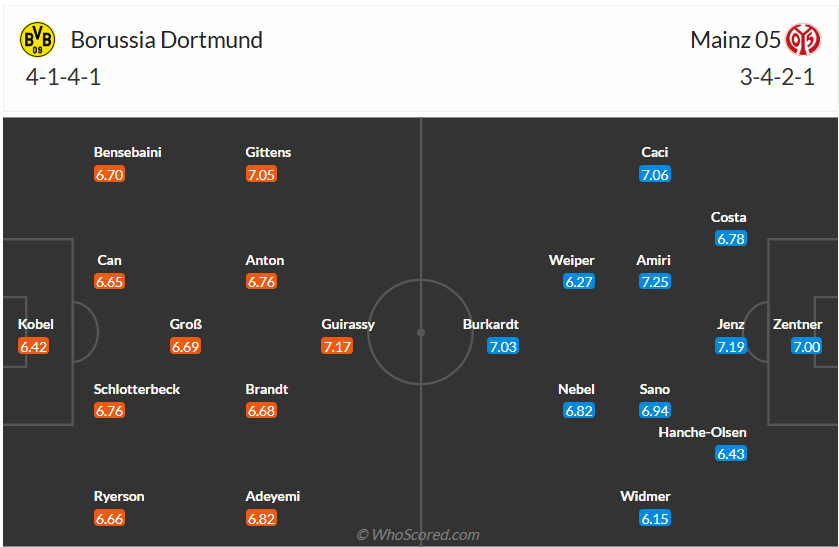
Task: Click the Borussia Dortmund club crest
Action: point(38,40)
